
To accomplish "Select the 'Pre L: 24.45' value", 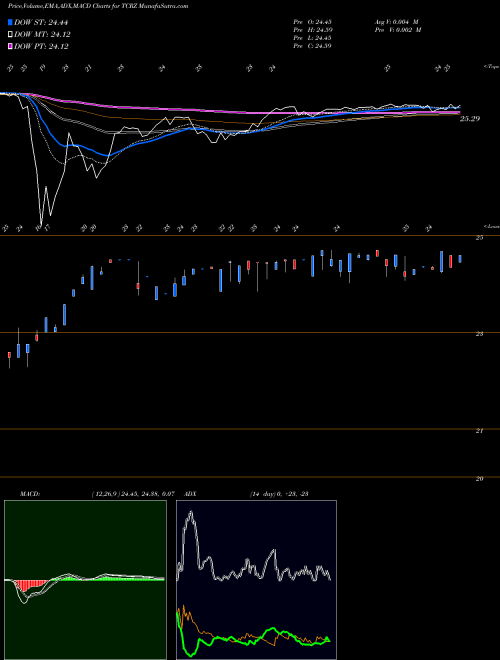I will [312, 38].
